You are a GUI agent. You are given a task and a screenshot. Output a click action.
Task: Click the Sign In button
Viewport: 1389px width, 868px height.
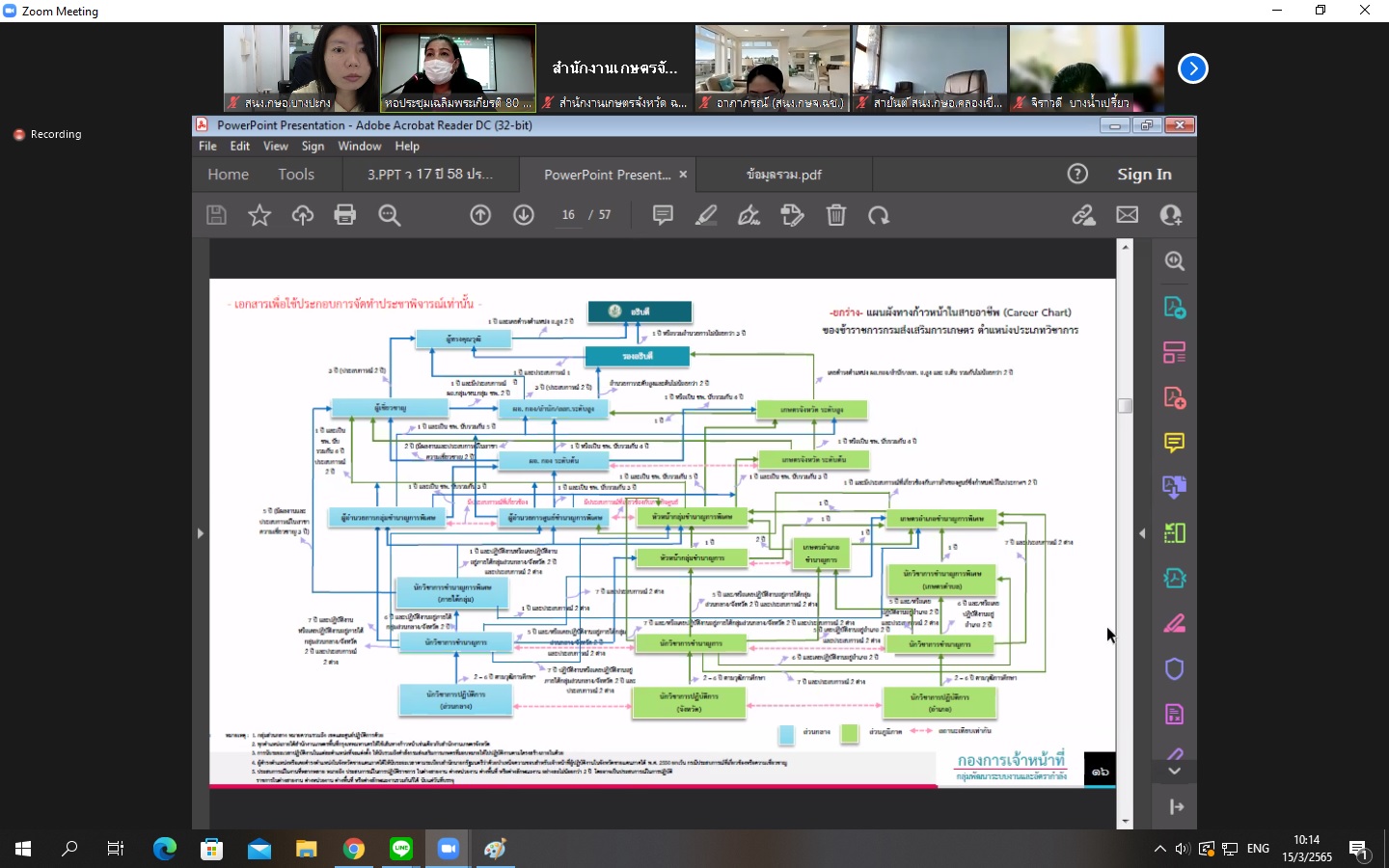[x=1144, y=175]
